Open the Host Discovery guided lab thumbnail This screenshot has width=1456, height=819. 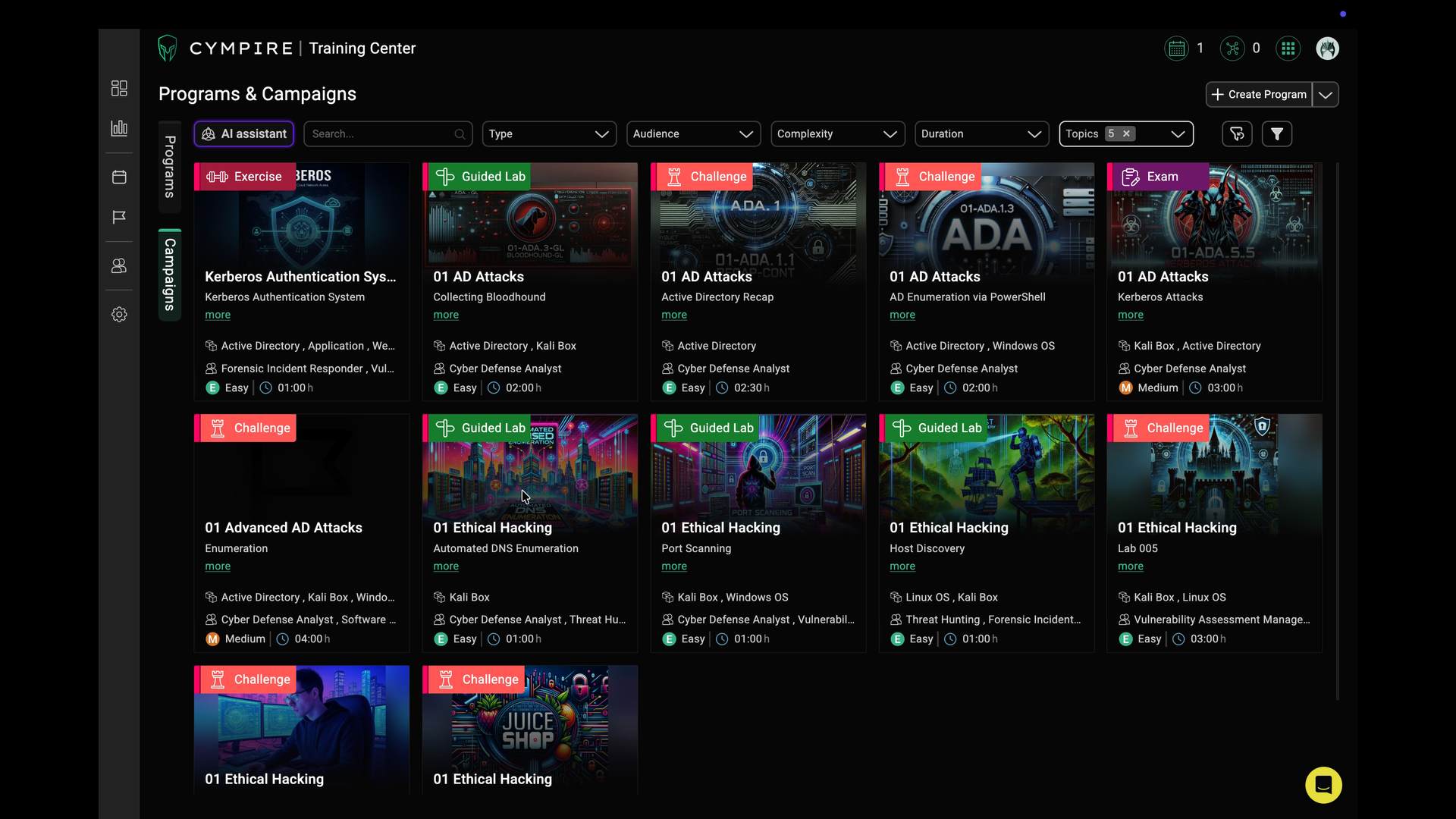[987, 466]
